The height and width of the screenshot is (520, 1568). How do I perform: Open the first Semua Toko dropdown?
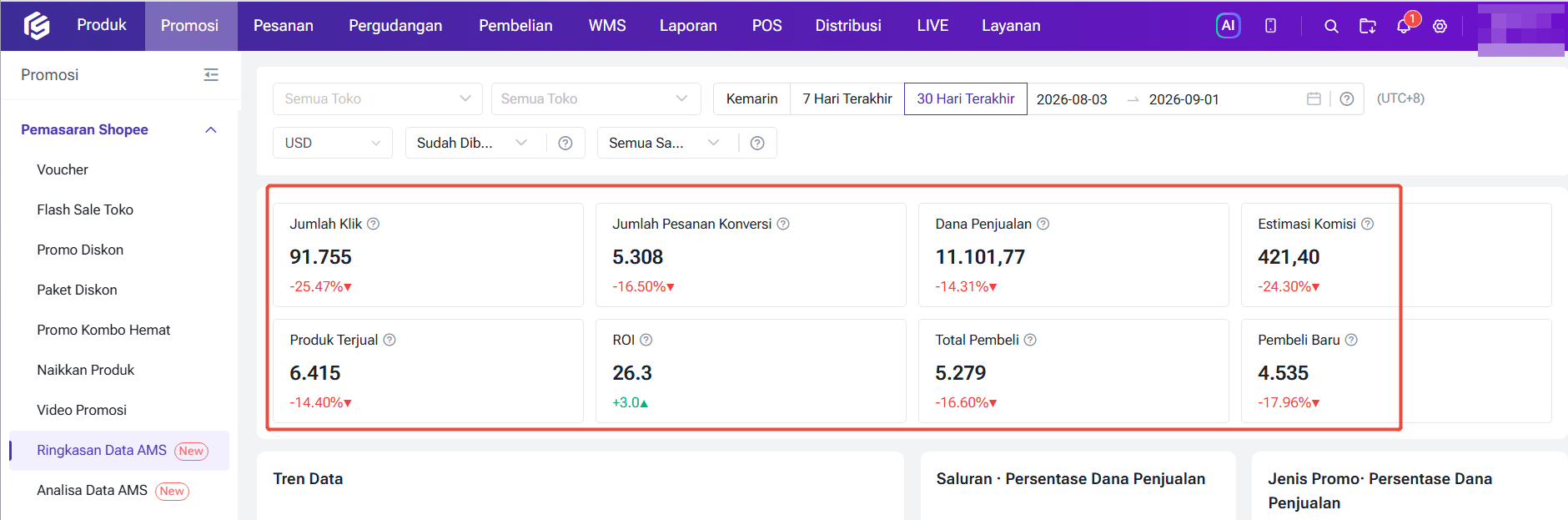(378, 98)
